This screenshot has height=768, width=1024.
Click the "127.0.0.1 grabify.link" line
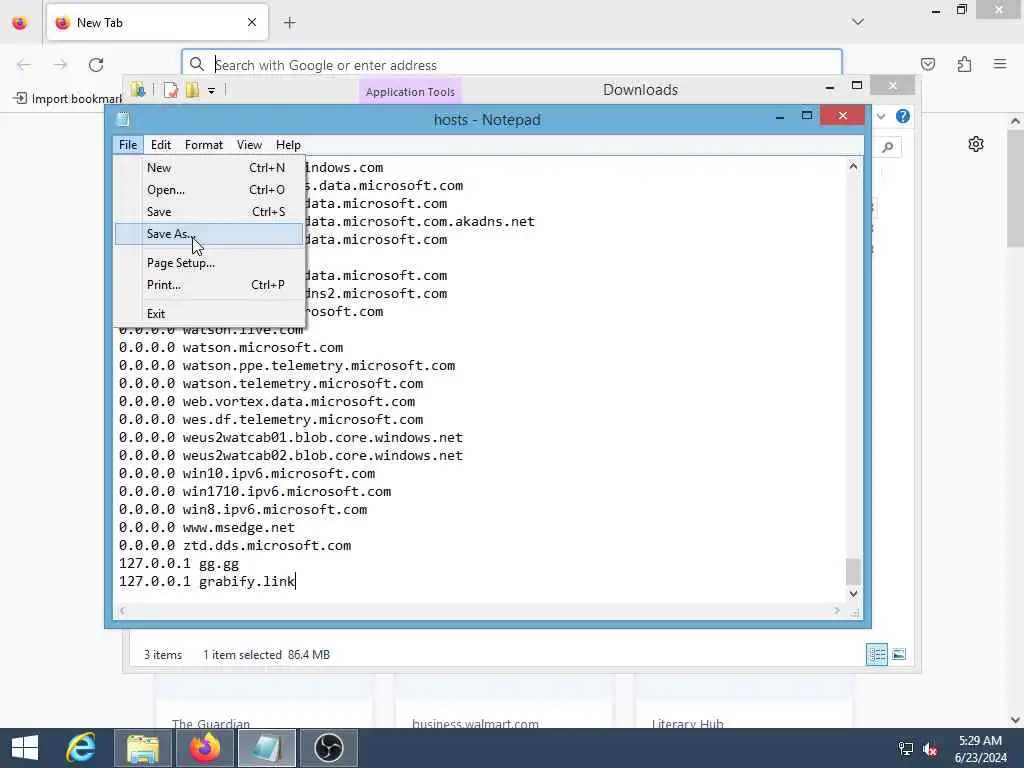(x=207, y=581)
